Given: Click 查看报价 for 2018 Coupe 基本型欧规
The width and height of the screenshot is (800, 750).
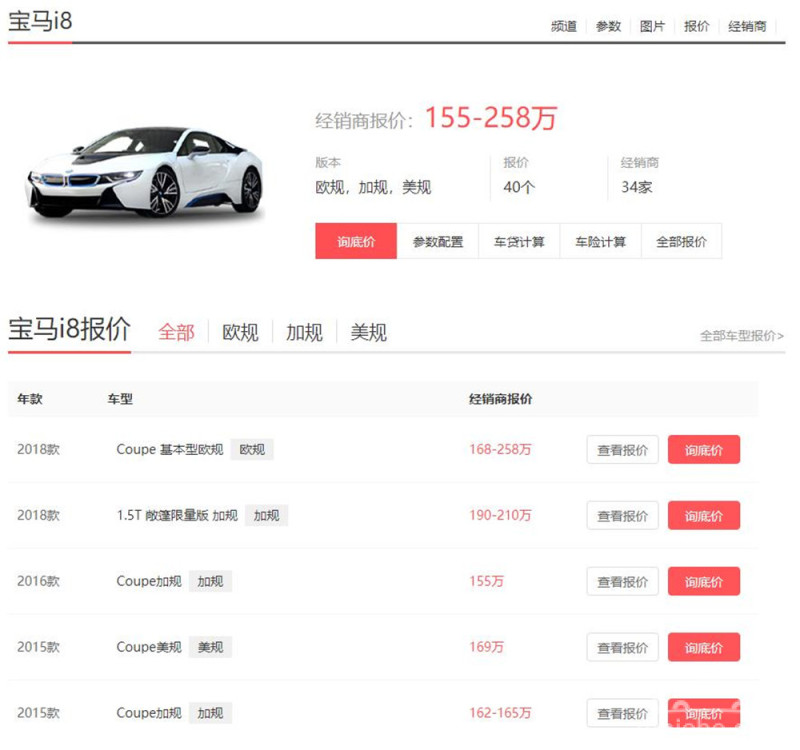Looking at the screenshot, I should [x=622, y=450].
